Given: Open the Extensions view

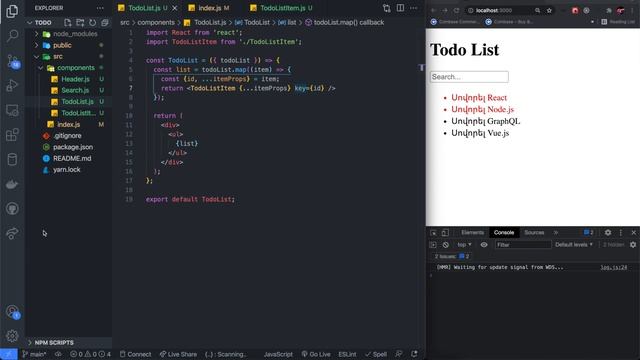Looking at the screenshot, I should 12,135.
